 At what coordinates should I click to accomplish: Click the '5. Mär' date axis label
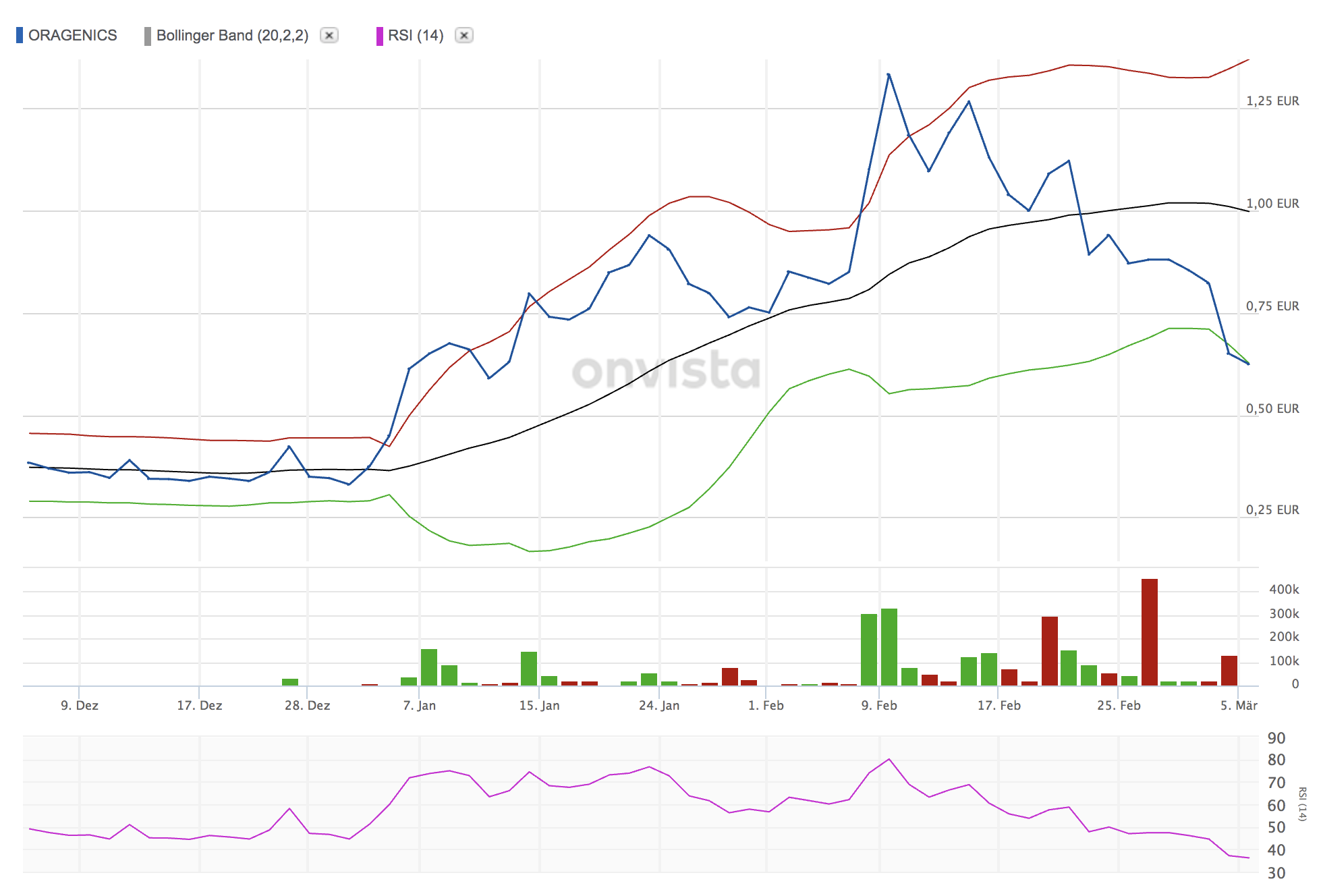pos(1239,705)
